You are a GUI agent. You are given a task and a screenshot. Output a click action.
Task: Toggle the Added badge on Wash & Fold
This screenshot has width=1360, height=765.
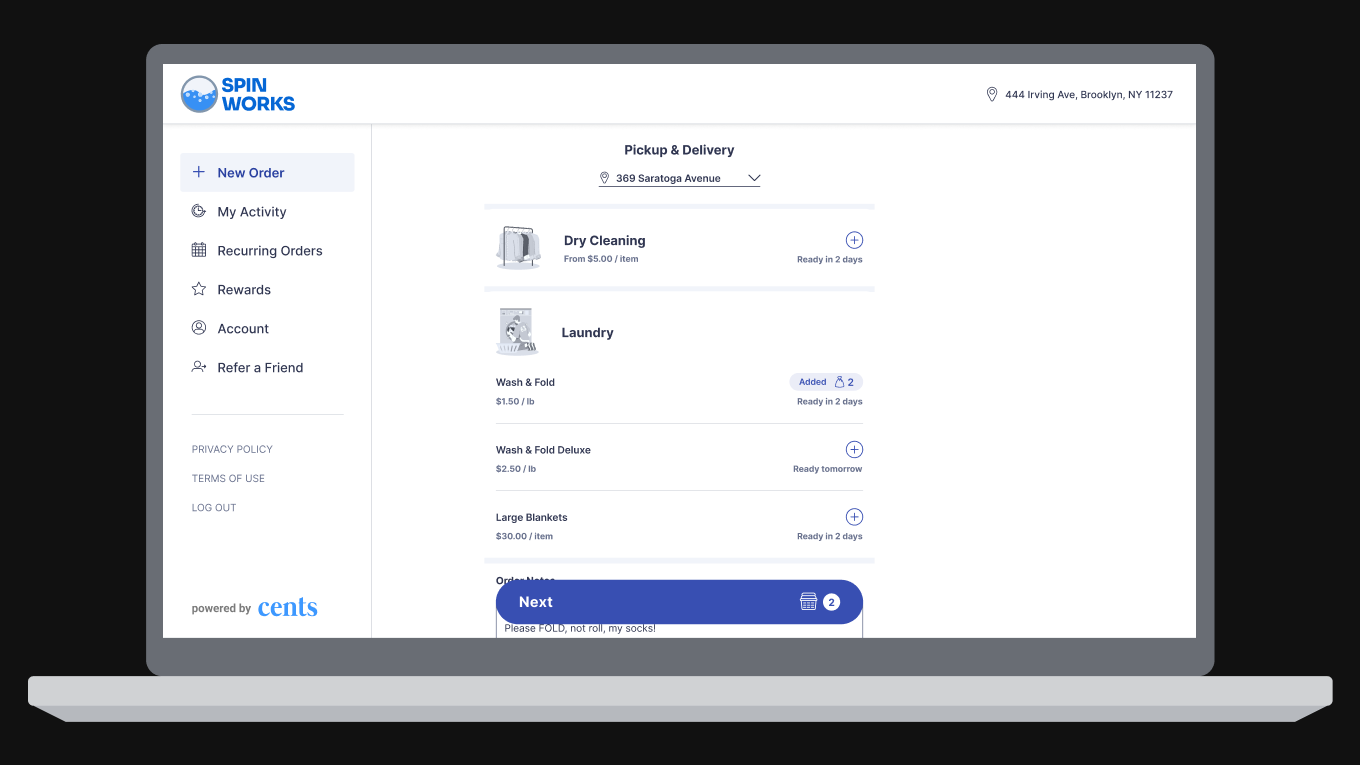(826, 381)
